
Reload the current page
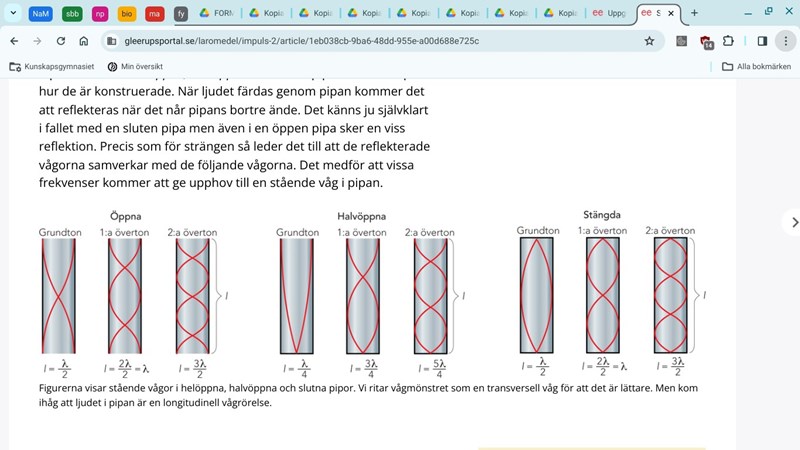(x=61, y=41)
